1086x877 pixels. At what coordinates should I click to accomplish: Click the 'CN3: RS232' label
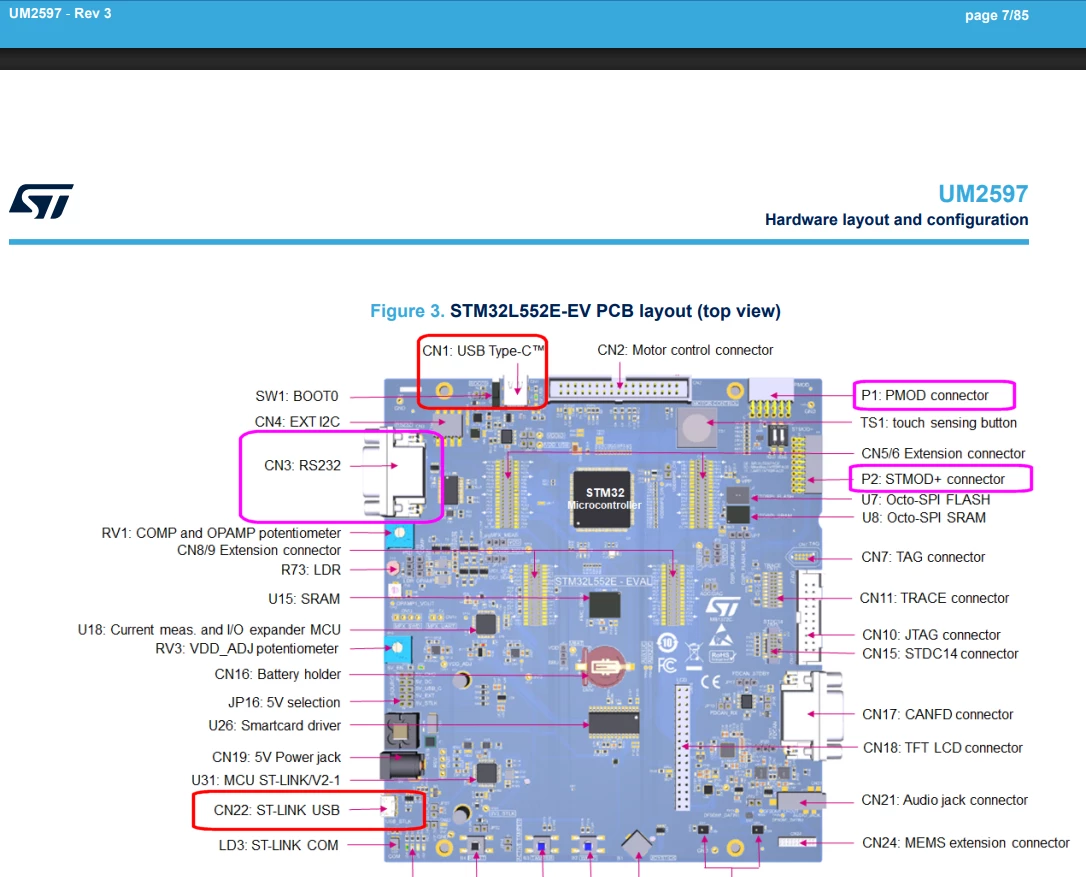[302, 466]
